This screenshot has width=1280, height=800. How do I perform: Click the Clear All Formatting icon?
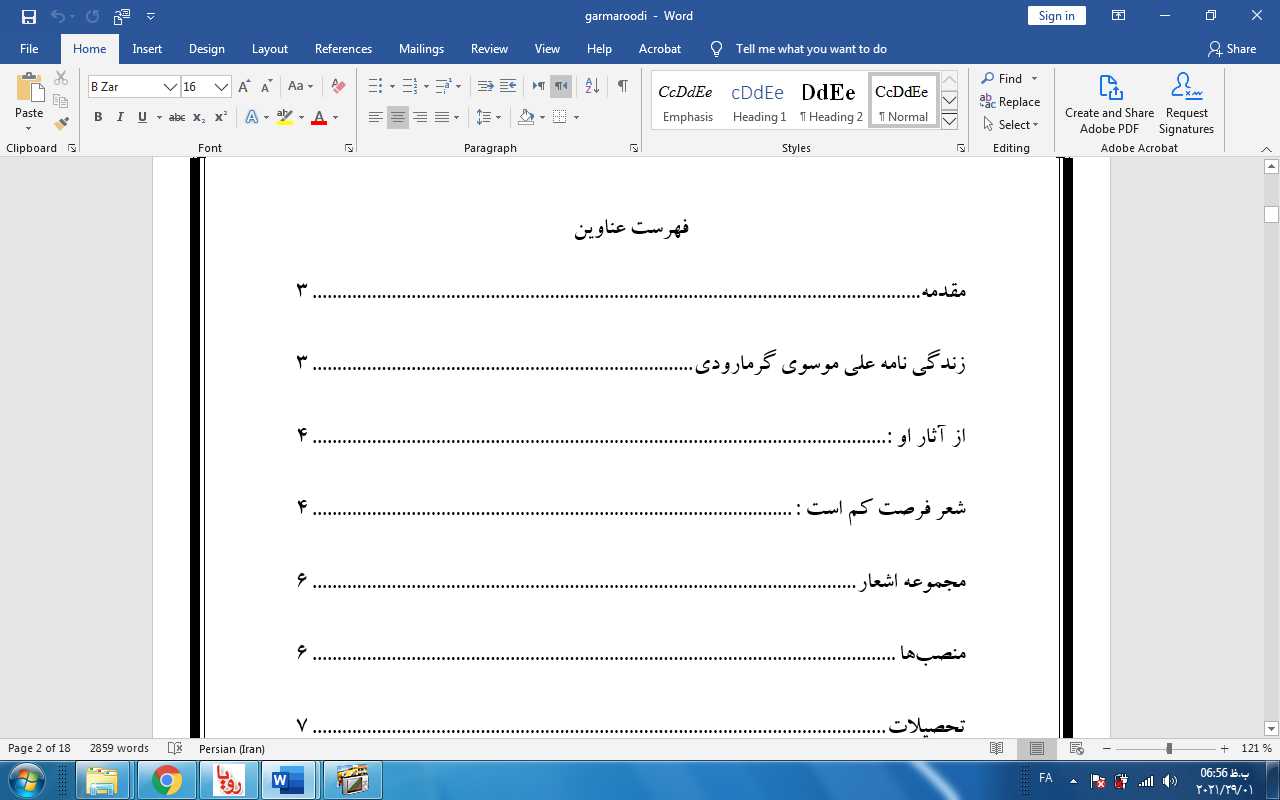pyautogui.click(x=338, y=87)
